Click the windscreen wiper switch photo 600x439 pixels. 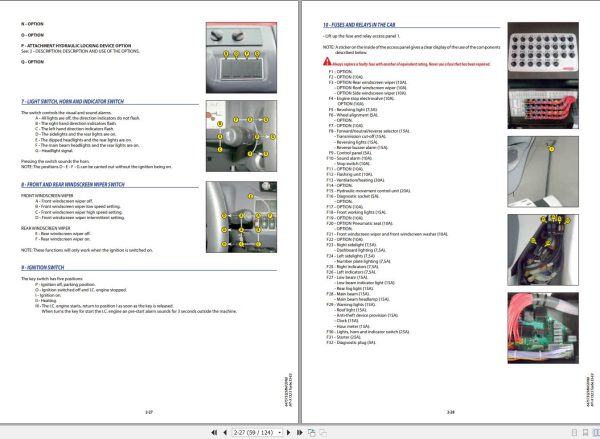coord(241,217)
